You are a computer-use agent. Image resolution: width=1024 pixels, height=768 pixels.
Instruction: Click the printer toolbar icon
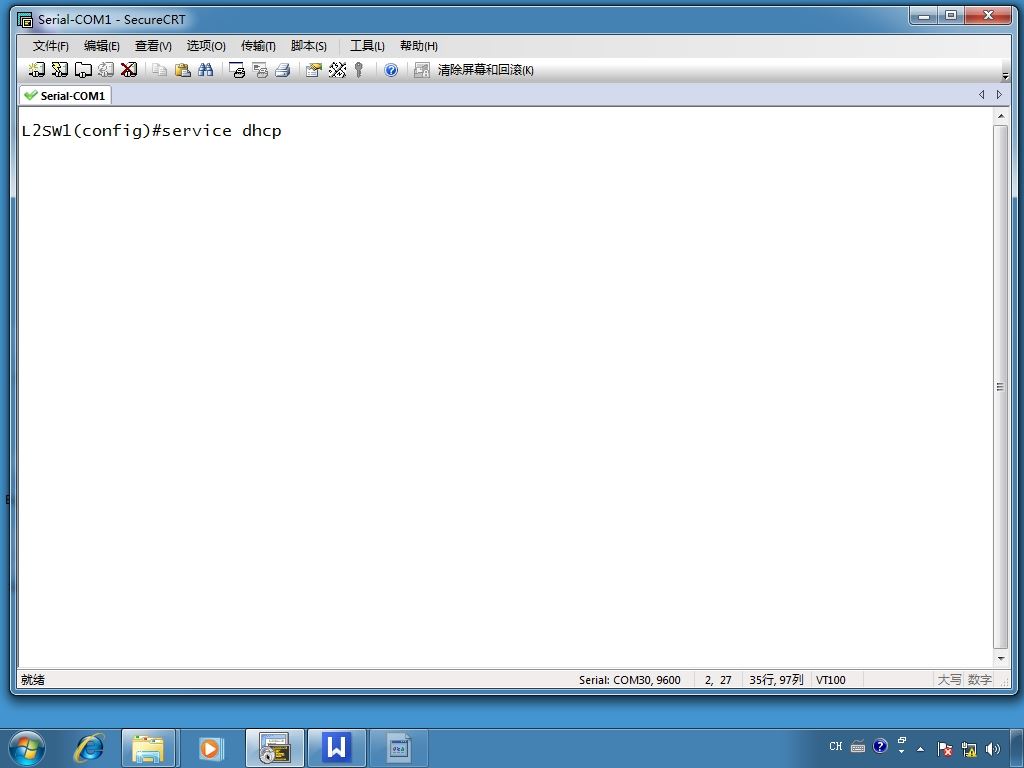(x=282, y=70)
